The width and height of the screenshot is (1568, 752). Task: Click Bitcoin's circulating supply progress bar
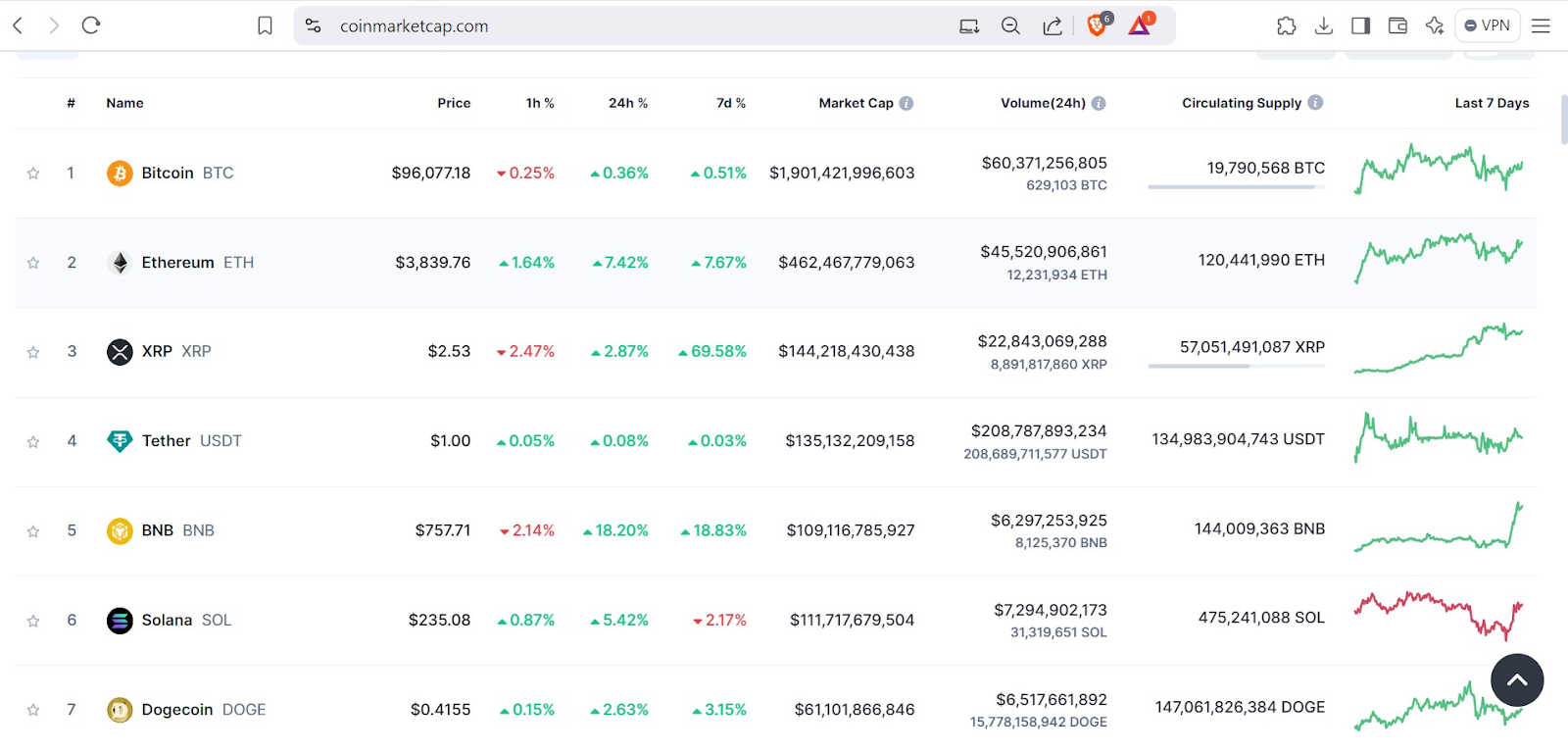tap(1235, 186)
